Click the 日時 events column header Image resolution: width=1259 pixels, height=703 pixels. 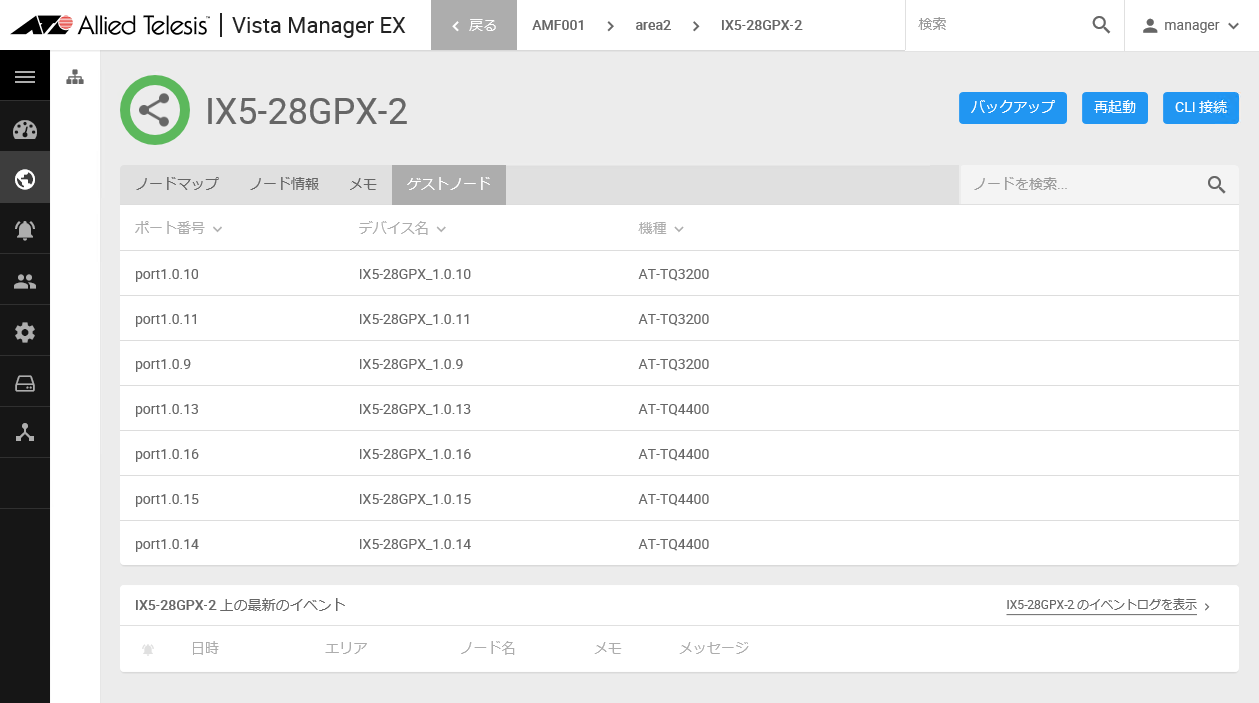(x=205, y=648)
